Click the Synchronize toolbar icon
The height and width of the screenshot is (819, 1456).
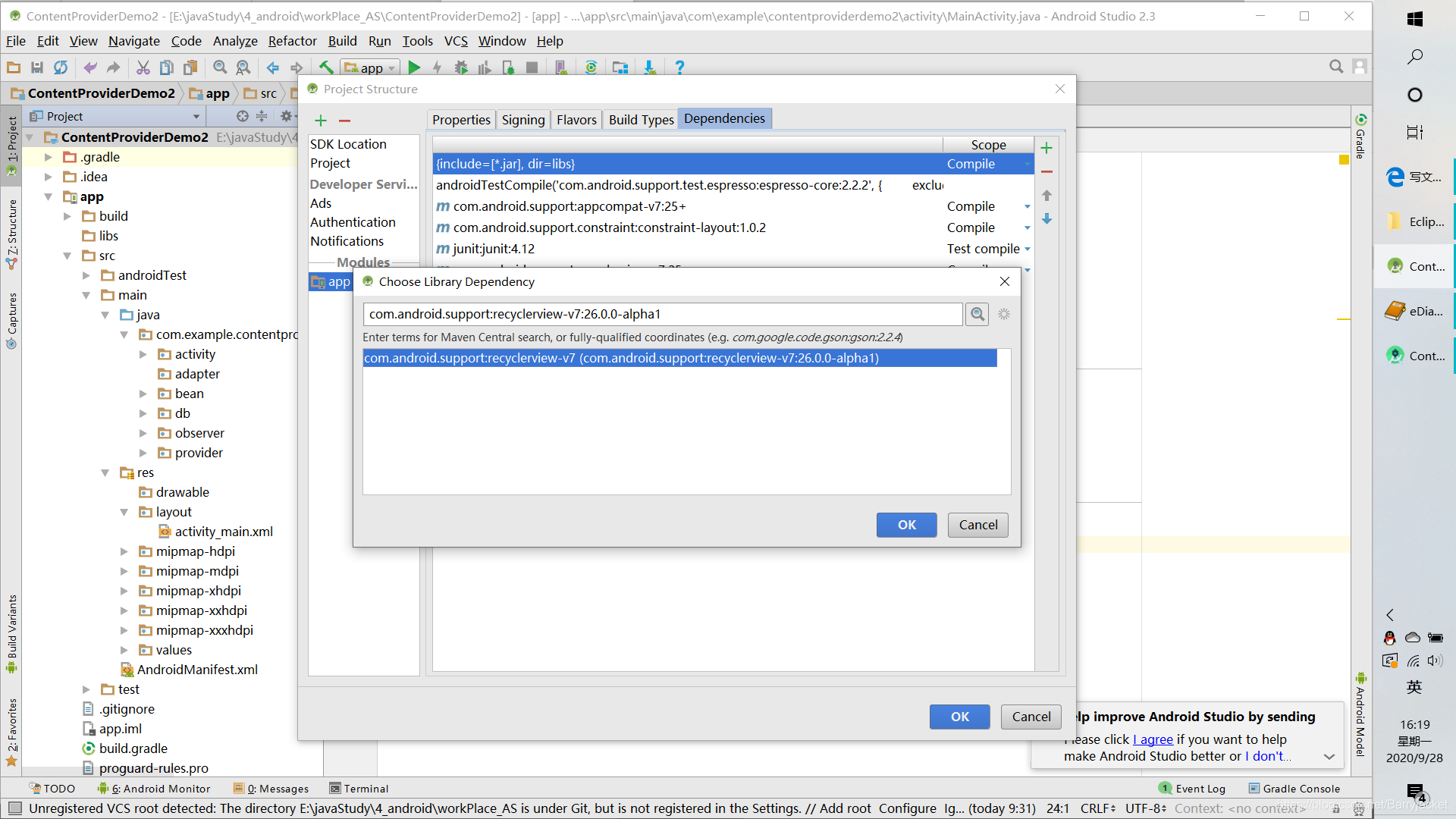tap(61, 67)
